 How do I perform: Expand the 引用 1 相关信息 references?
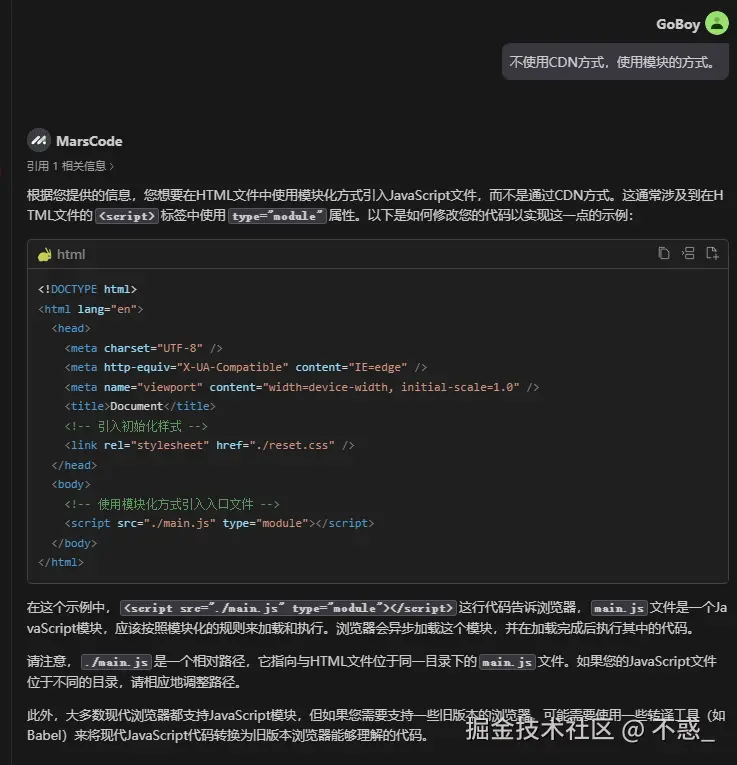[x=70, y=166]
